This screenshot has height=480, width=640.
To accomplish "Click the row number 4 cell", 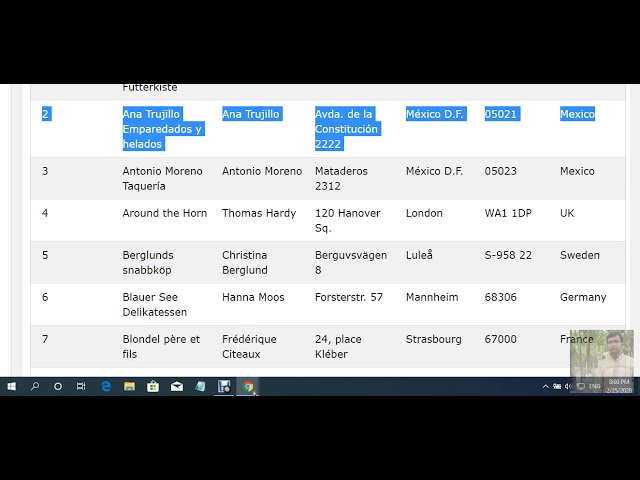I will (x=45, y=213).
